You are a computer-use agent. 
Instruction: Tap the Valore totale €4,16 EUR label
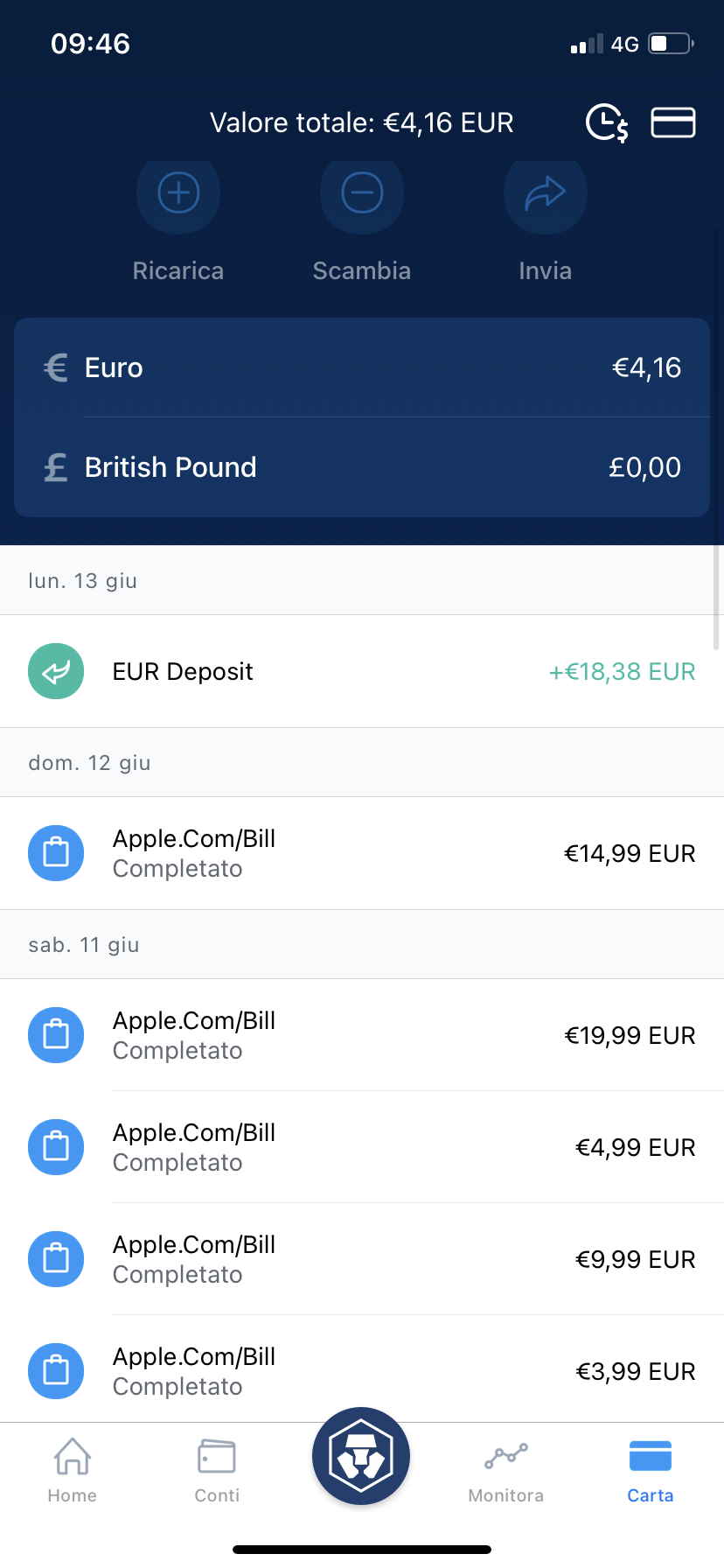click(x=361, y=122)
